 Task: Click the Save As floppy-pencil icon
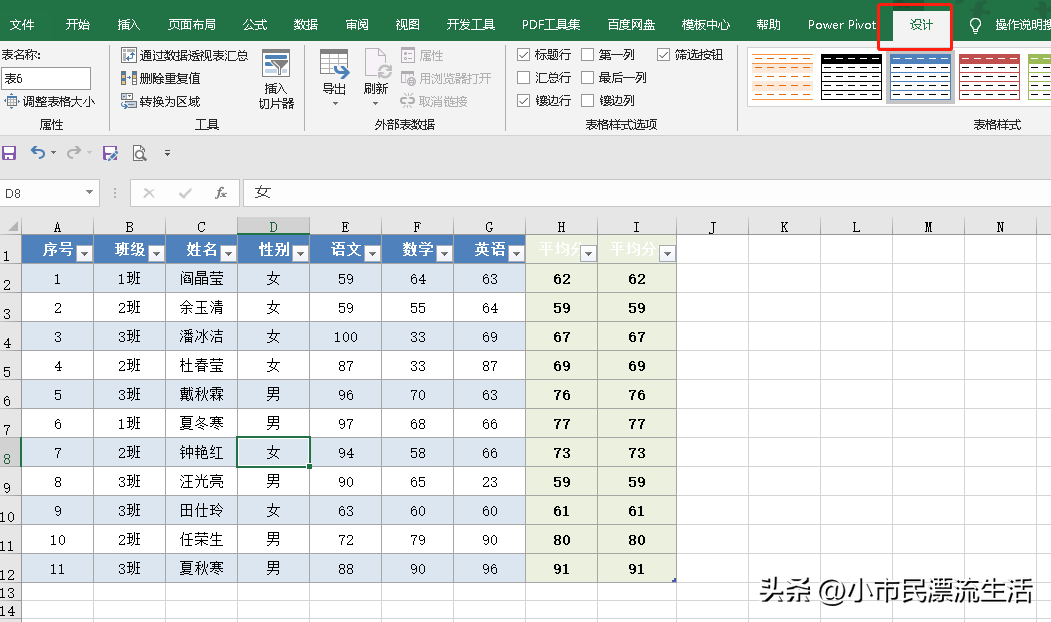coord(110,153)
